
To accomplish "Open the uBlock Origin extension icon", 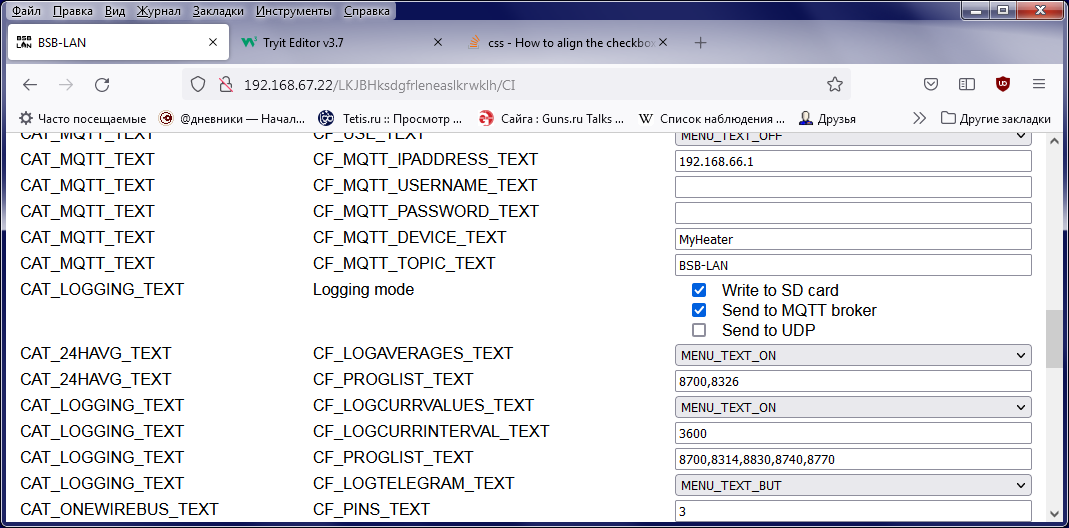I will pyautogui.click(x=1003, y=85).
